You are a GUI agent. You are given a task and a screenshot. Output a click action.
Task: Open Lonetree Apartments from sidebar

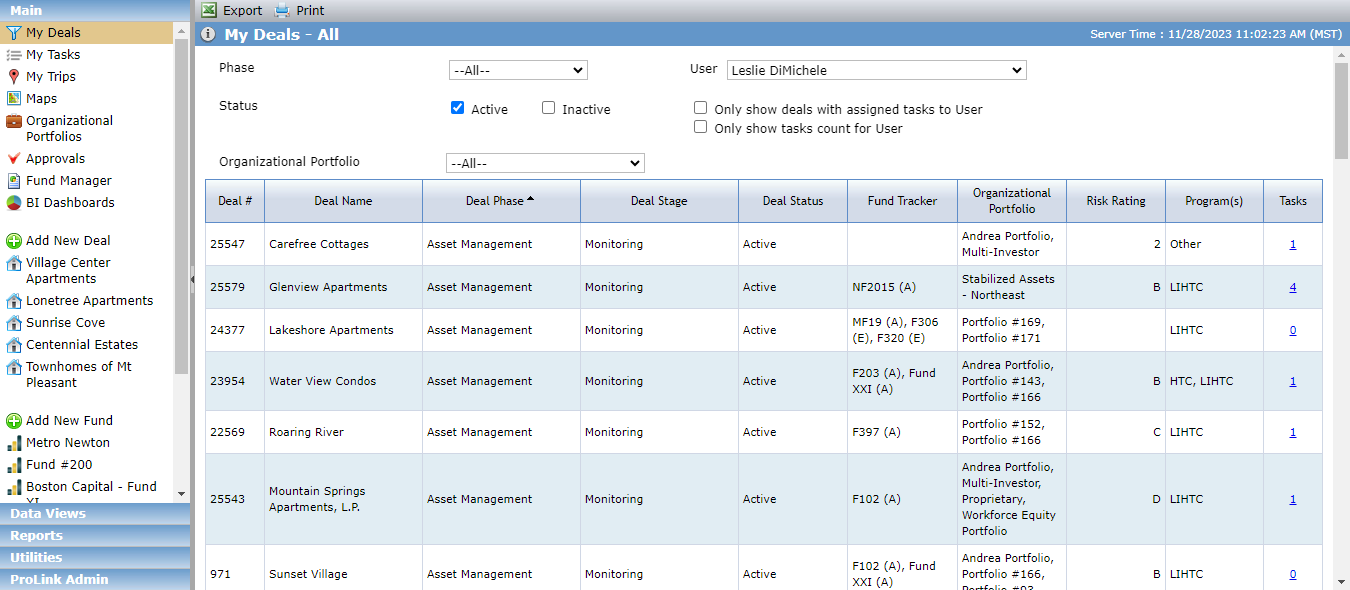(x=89, y=301)
